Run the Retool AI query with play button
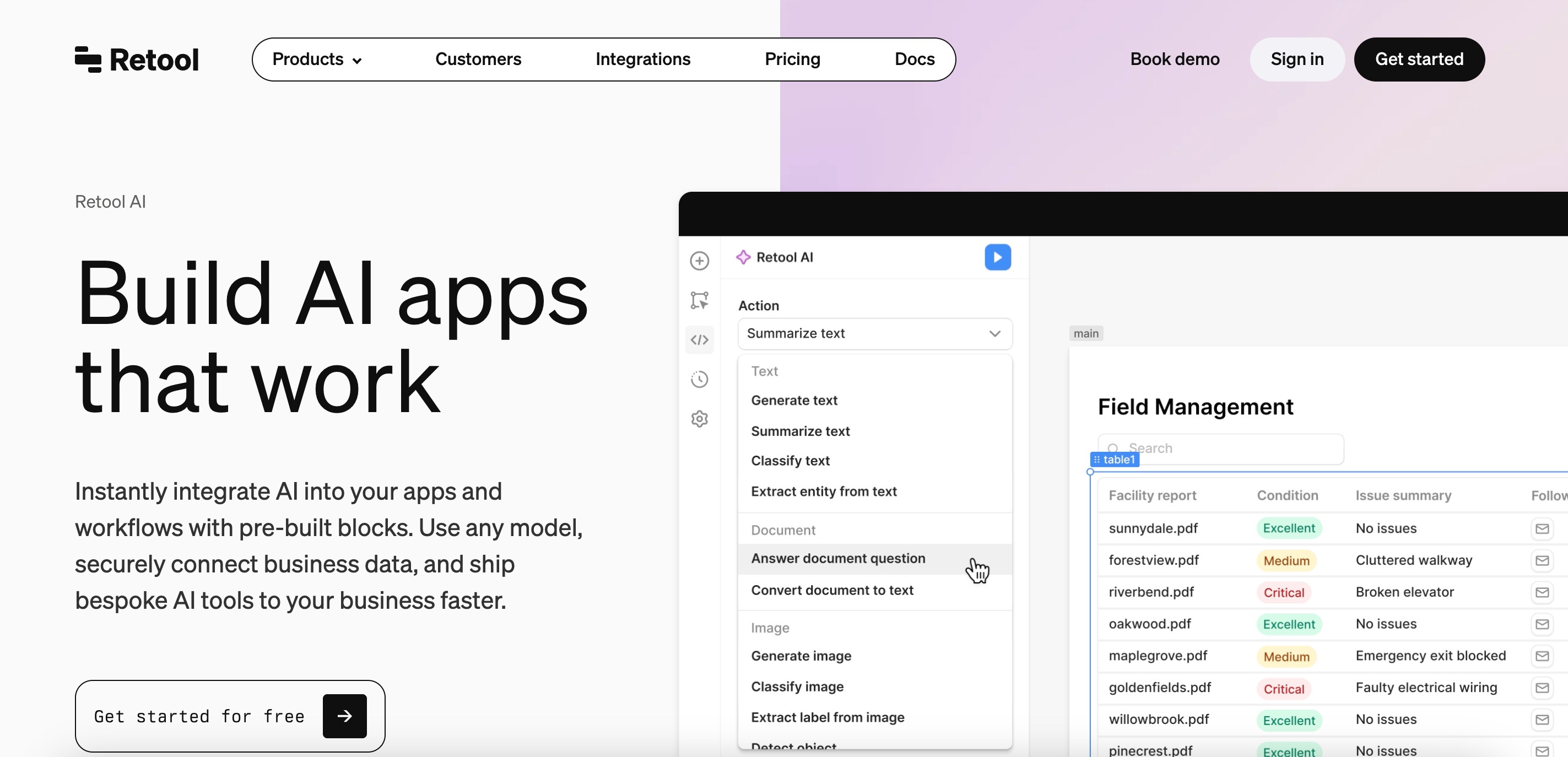This screenshot has width=1568, height=757. point(998,257)
